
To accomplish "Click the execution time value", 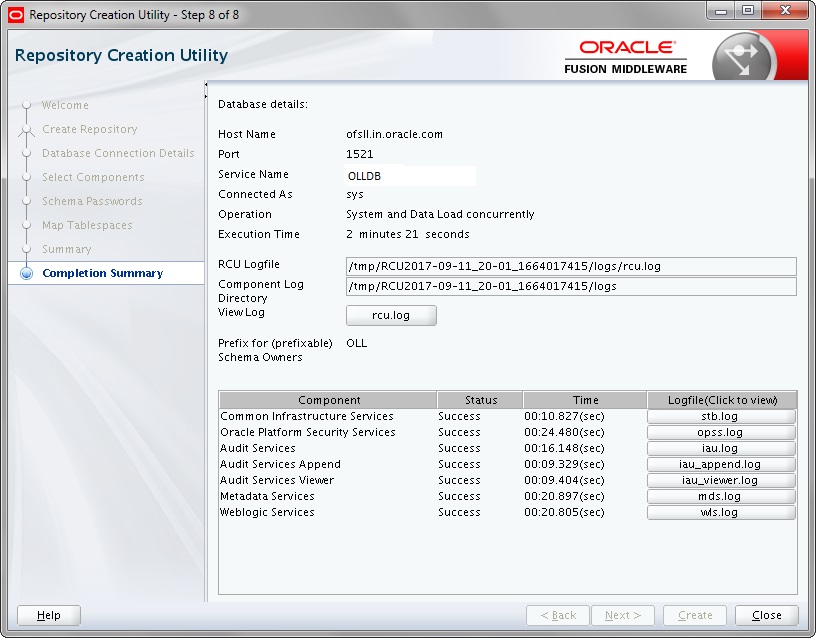I will coord(407,234).
